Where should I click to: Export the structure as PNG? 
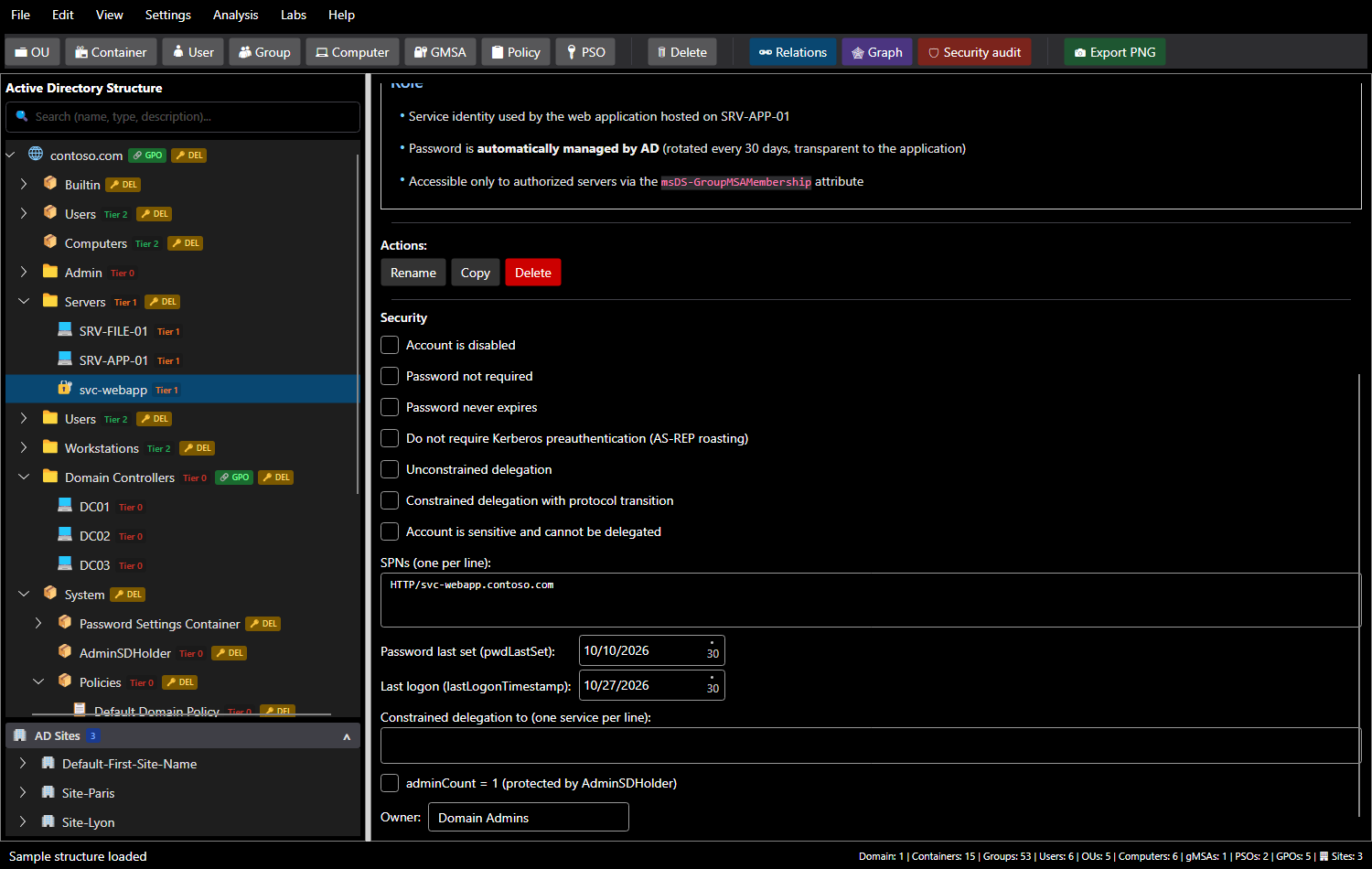click(1115, 52)
